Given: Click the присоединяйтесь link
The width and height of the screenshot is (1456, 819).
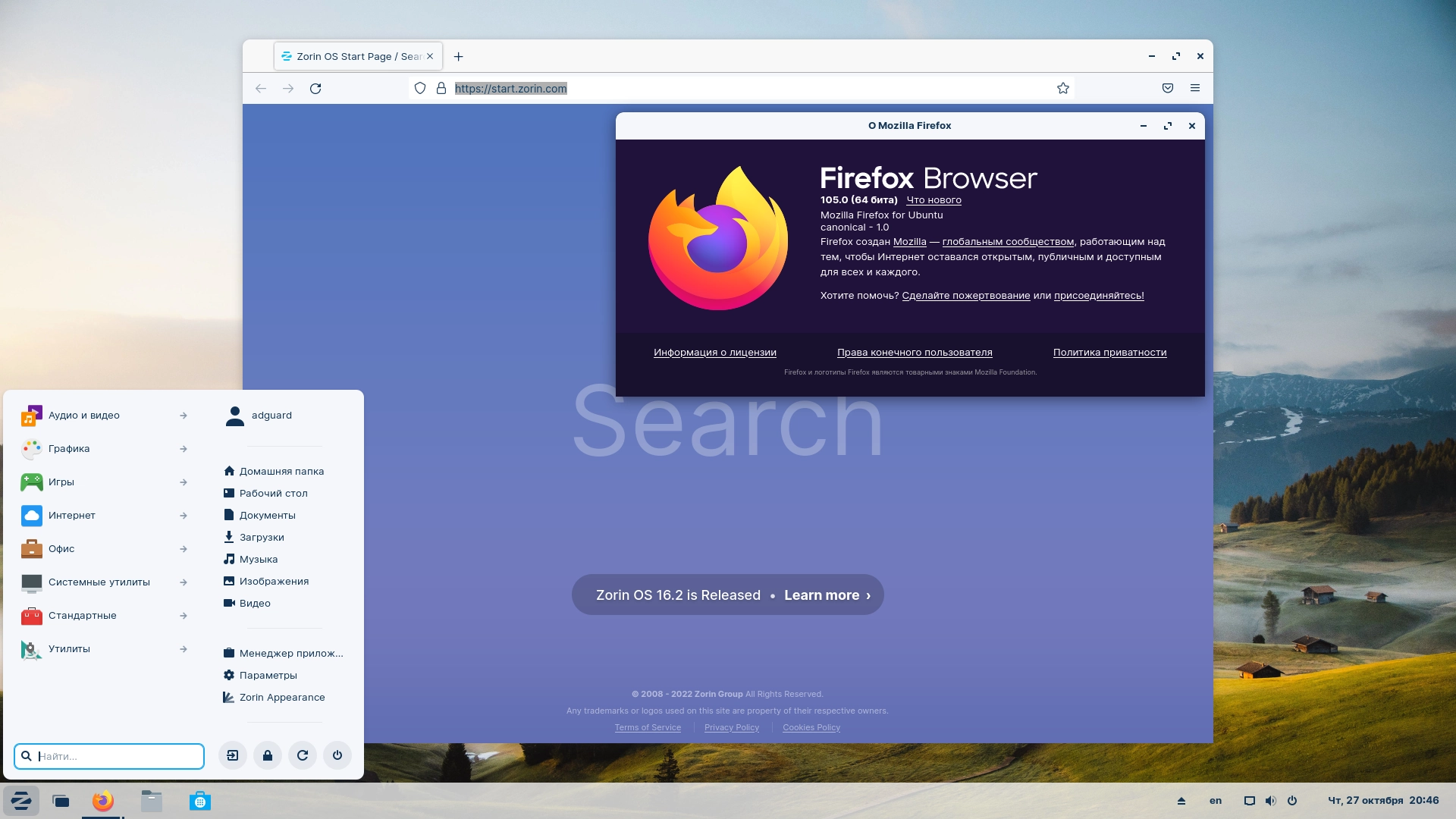Looking at the screenshot, I should (x=1099, y=296).
